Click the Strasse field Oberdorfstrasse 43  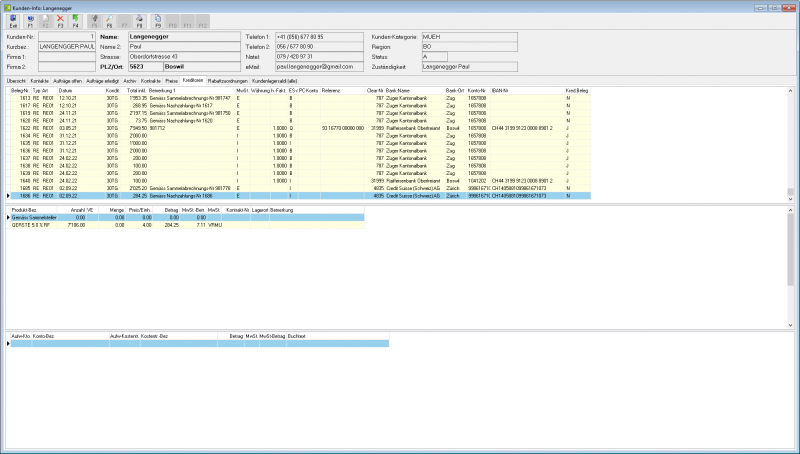point(184,57)
